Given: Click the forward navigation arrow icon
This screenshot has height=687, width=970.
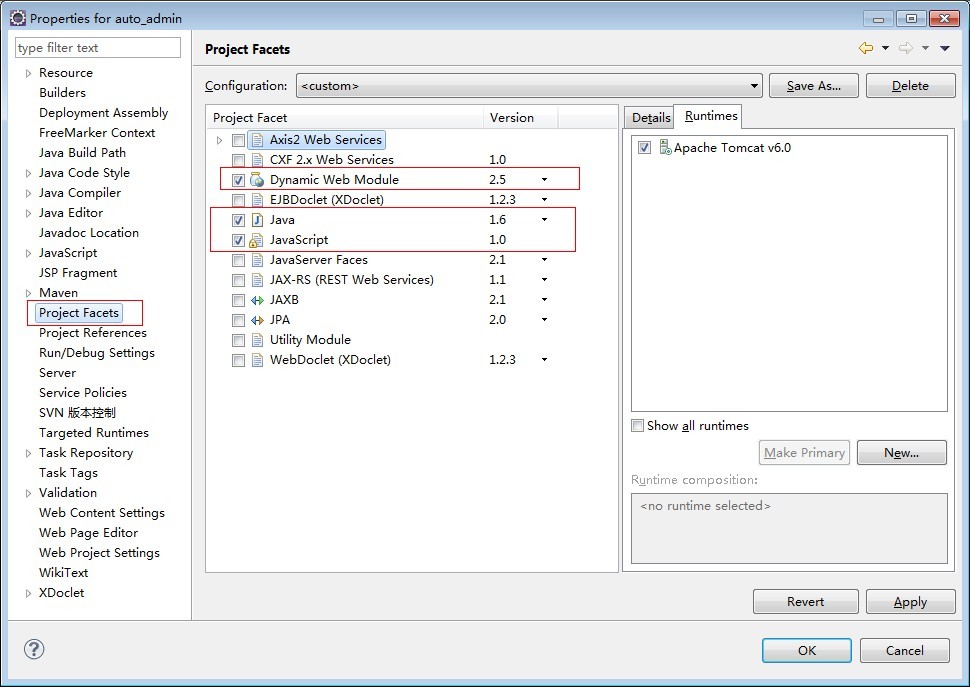Looking at the screenshot, I should pos(906,48).
